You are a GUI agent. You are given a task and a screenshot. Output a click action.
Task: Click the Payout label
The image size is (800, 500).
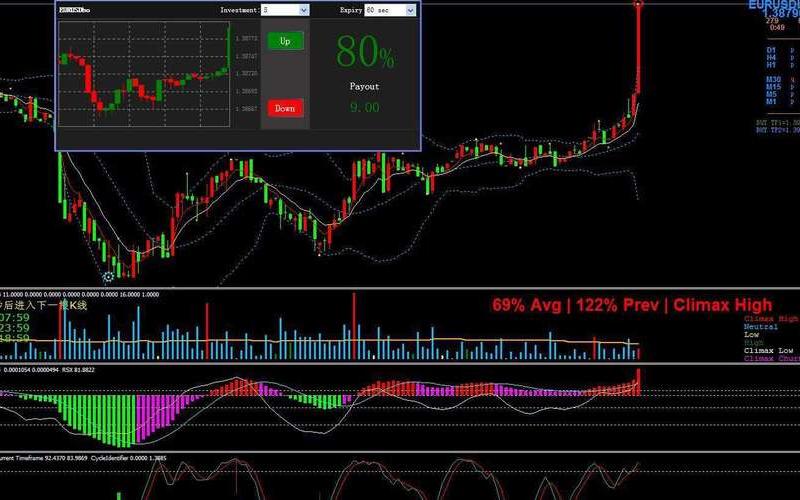[364, 87]
